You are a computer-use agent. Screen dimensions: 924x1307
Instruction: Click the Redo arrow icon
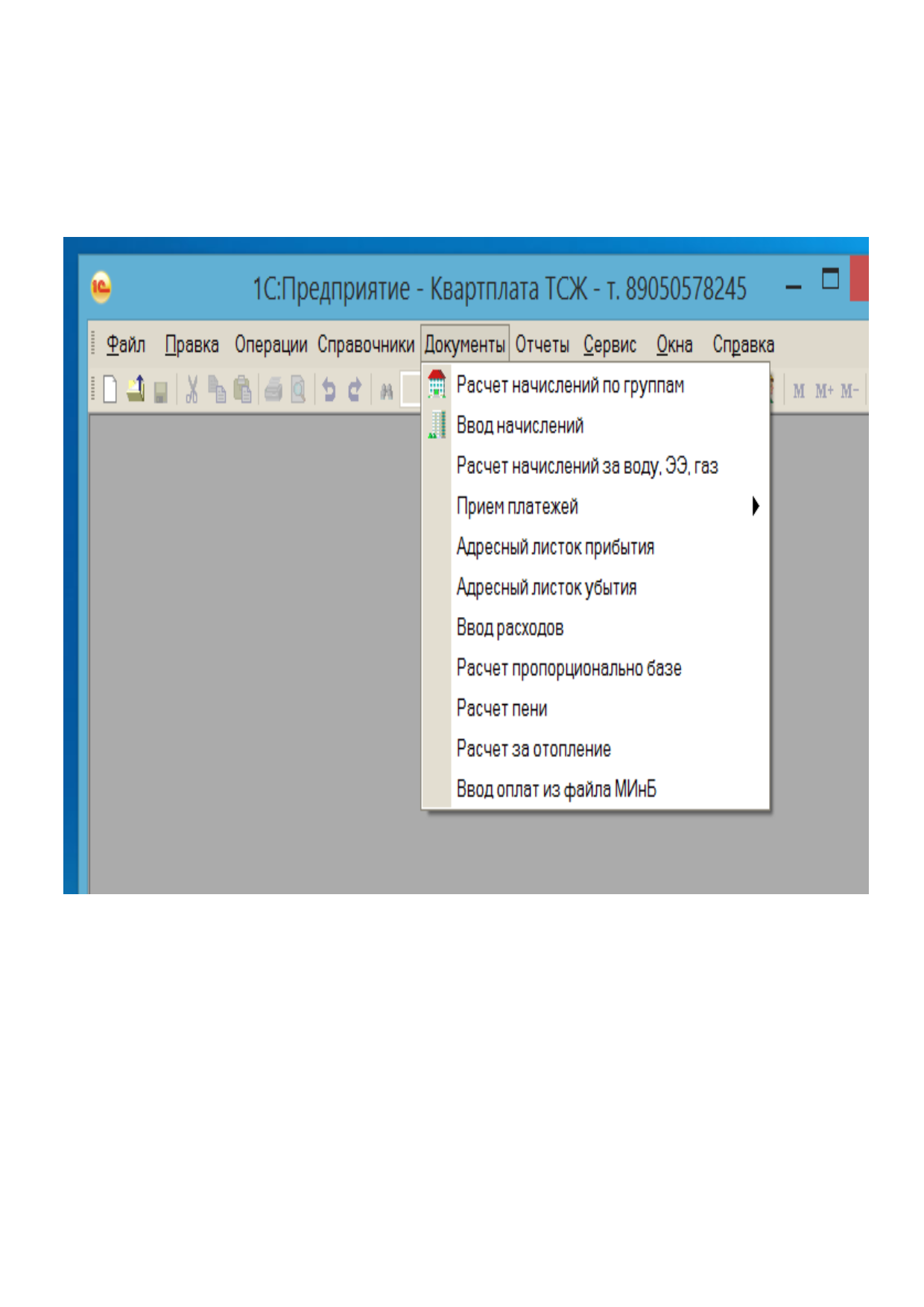tap(355, 389)
